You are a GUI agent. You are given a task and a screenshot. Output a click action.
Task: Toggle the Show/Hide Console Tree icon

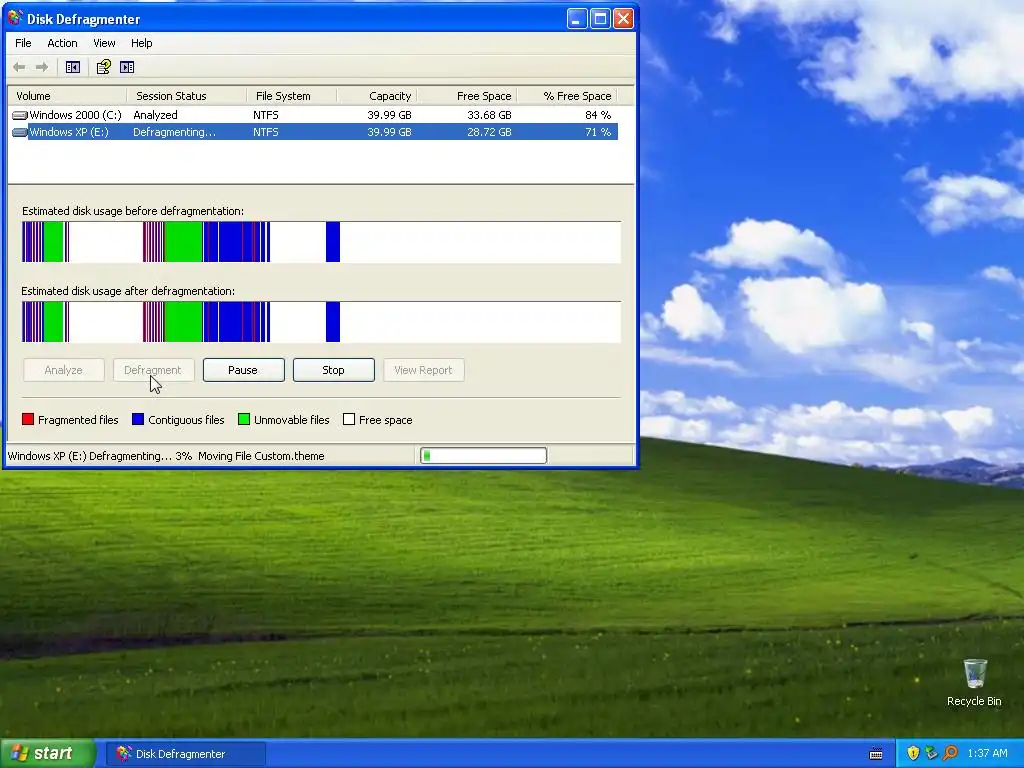[x=72, y=67]
